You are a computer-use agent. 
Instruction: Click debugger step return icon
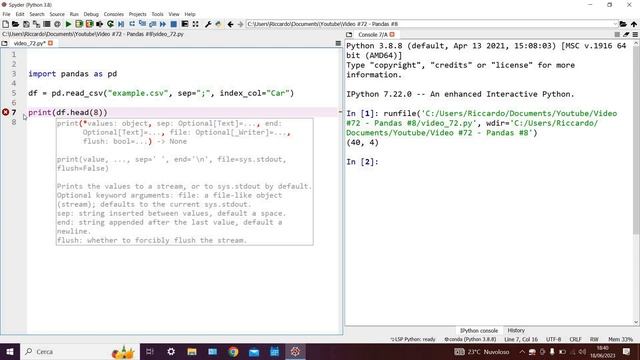pyautogui.click(x=153, y=24)
